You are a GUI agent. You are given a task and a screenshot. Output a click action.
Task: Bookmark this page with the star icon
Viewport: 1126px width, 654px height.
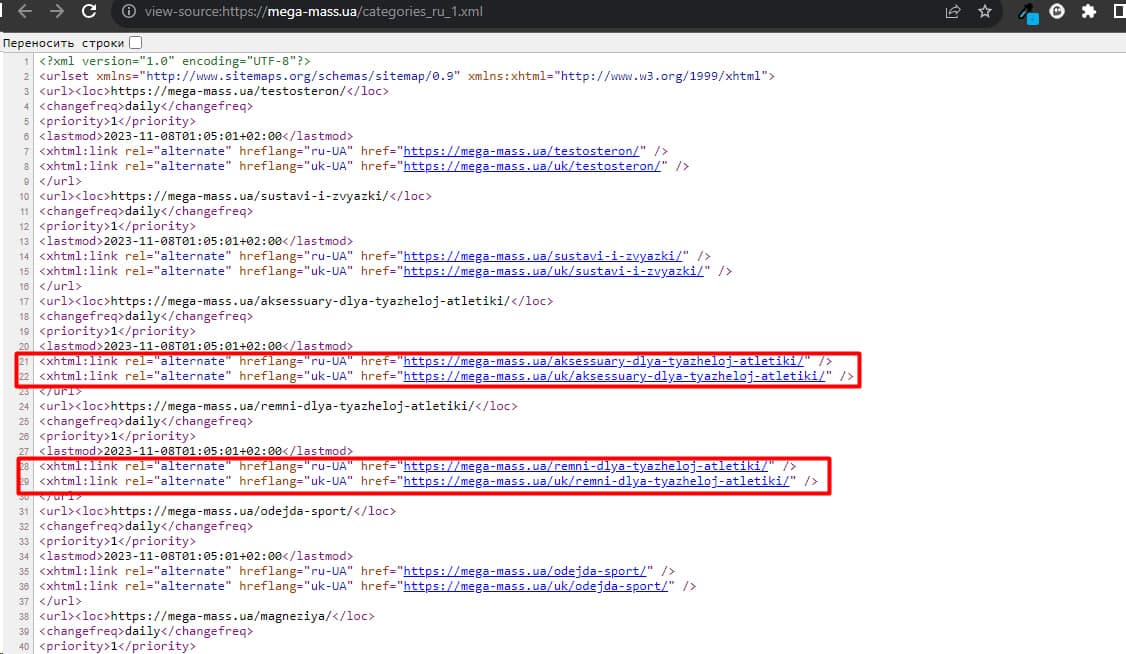[x=985, y=11]
